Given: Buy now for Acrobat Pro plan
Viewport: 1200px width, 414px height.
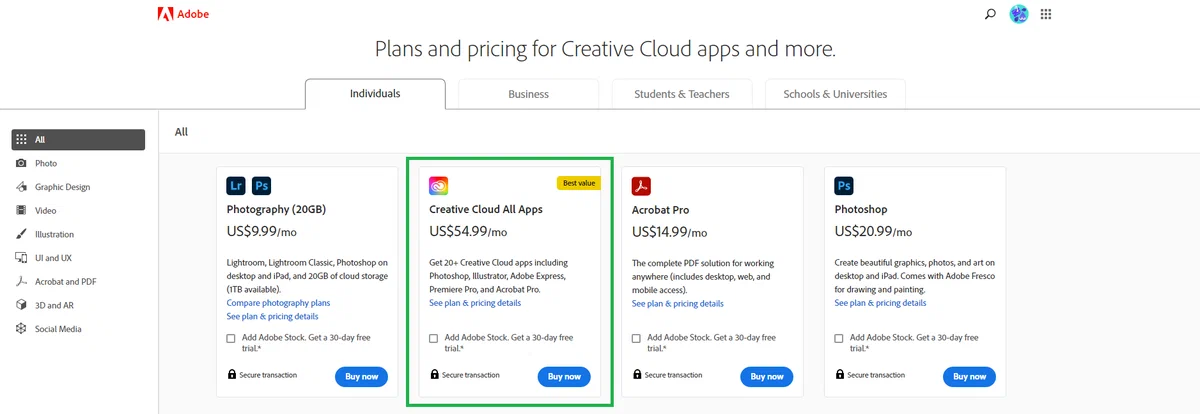Looking at the screenshot, I should point(766,377).
